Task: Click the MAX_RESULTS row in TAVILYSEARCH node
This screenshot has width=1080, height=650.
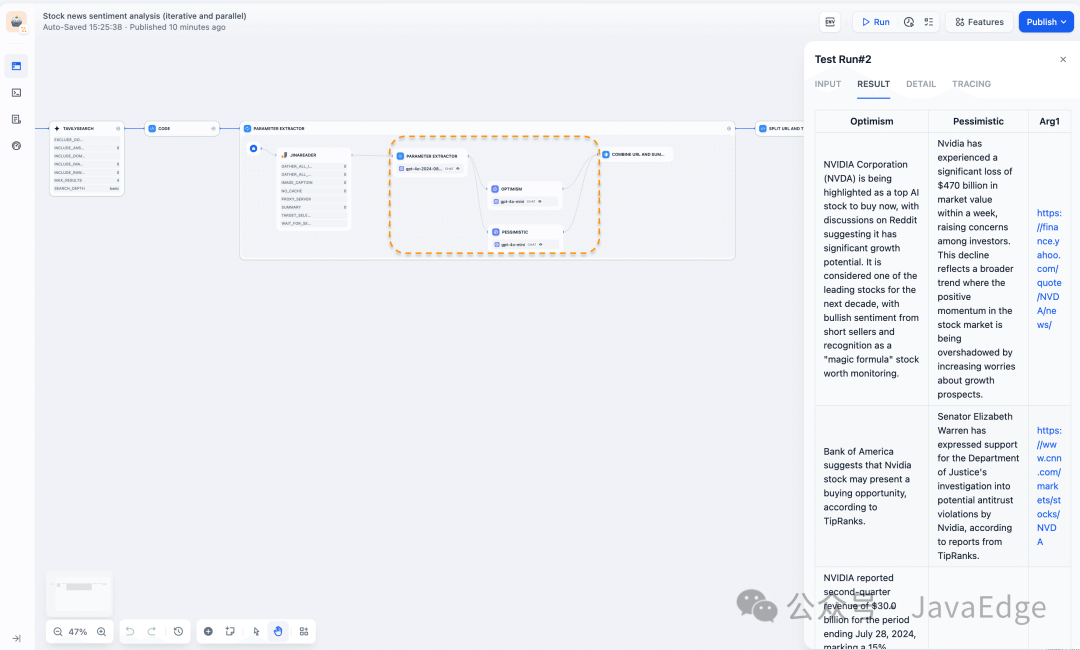Action: click(x=87, y=180)
